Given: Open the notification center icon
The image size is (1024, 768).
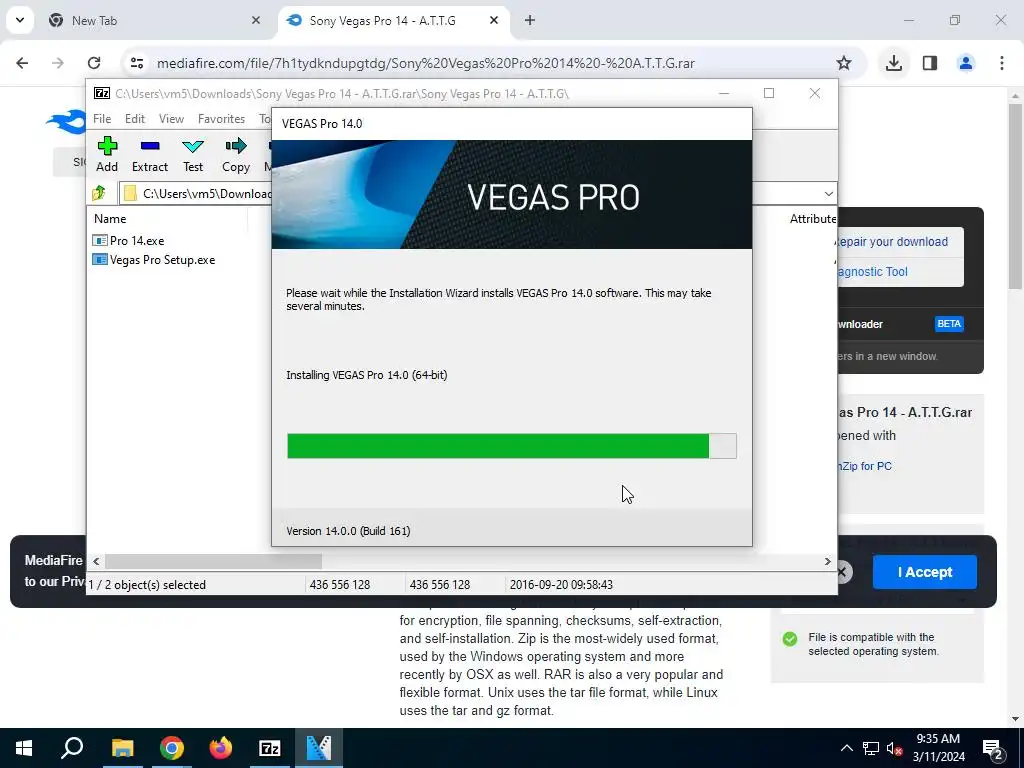Looking at the screenshot, I should coord(993,748).
